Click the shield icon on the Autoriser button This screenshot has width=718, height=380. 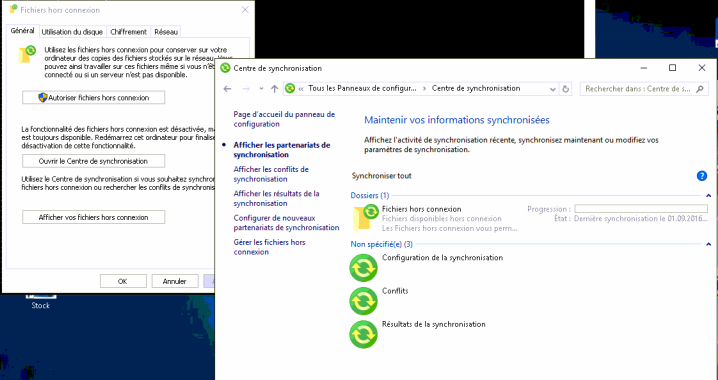pos(43,98)
